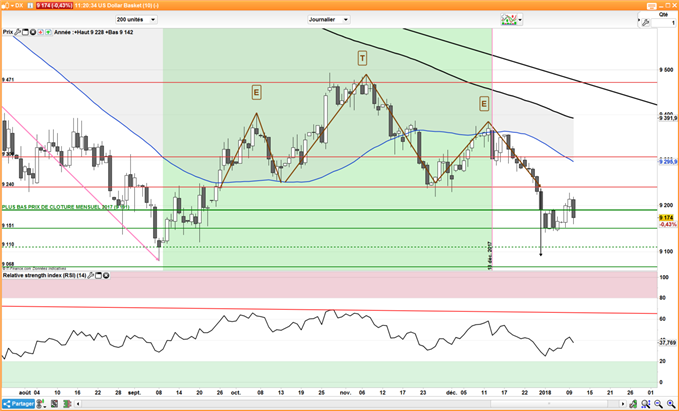The width and height of the screenshot is (679, 411).
Task: Open RSI indicator settings wrench
Action: (91, 275)
